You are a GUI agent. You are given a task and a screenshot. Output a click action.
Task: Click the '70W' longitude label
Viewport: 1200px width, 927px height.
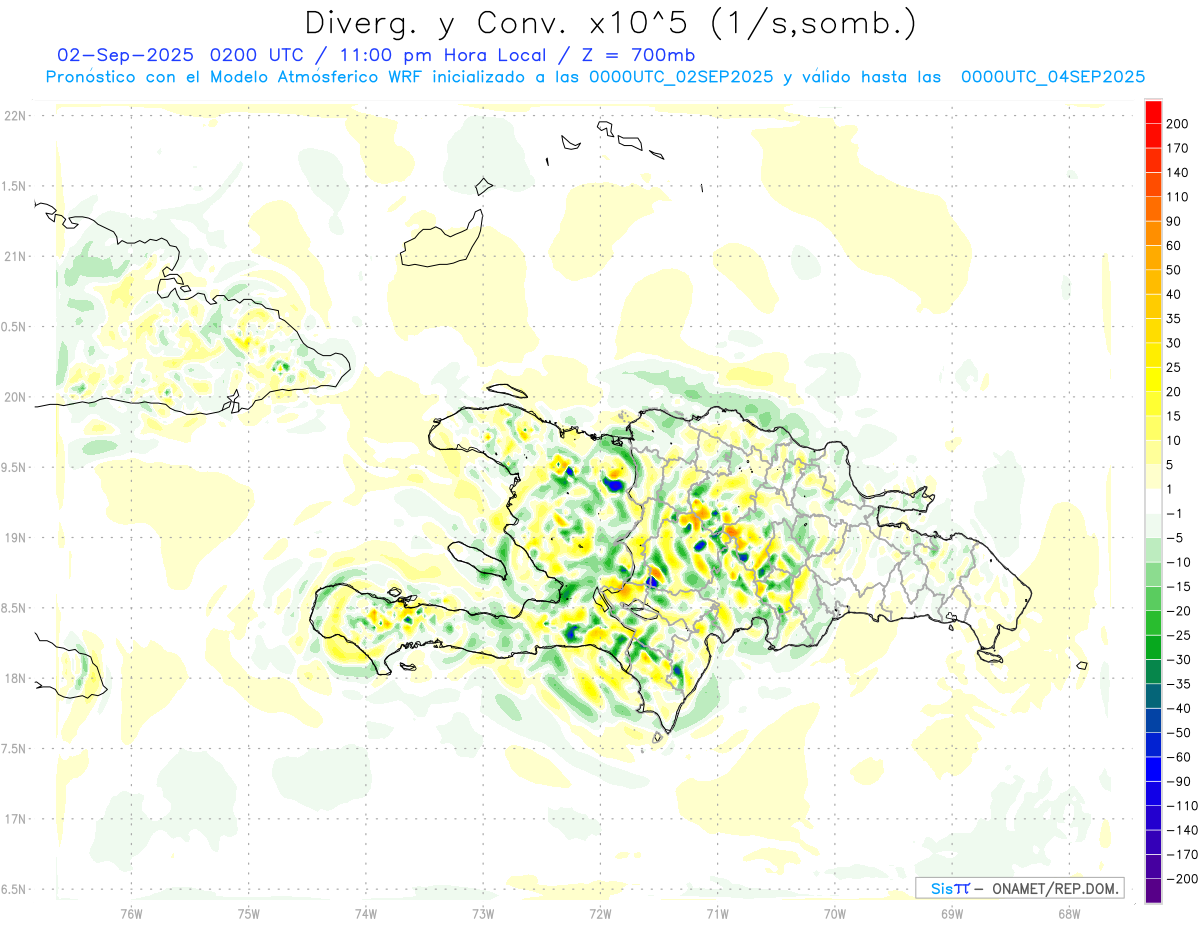(x=835, y=913)
